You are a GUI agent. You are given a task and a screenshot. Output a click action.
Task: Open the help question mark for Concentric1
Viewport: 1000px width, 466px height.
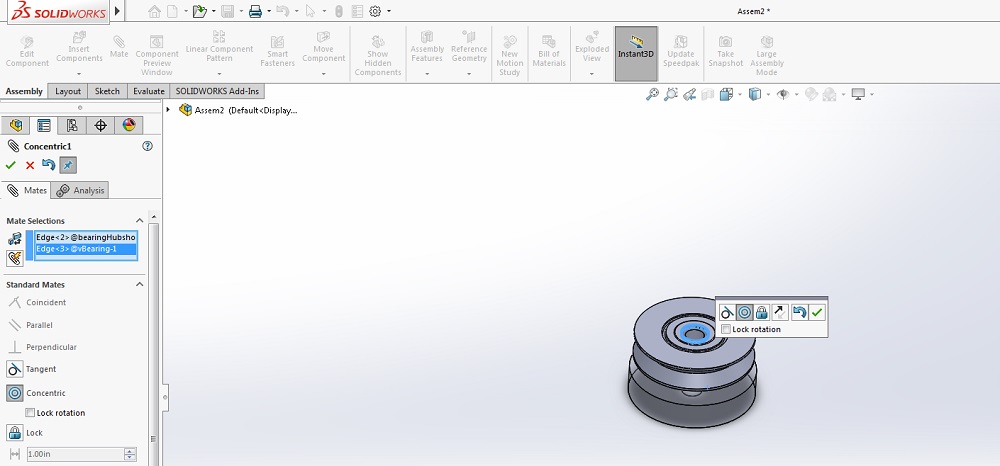[147, 146]
